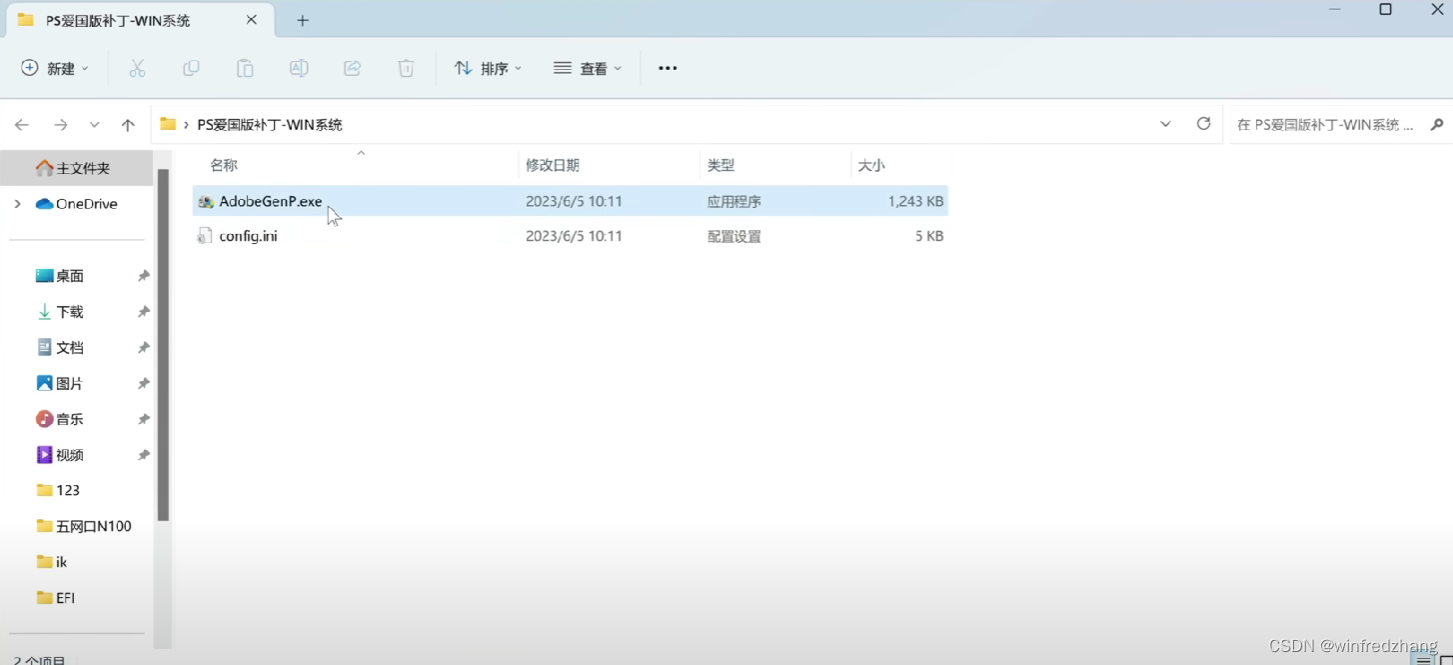Click the 5 KB size cell
The width and height of the screenshot is (1453, 665).
click(x=928, y=236)
